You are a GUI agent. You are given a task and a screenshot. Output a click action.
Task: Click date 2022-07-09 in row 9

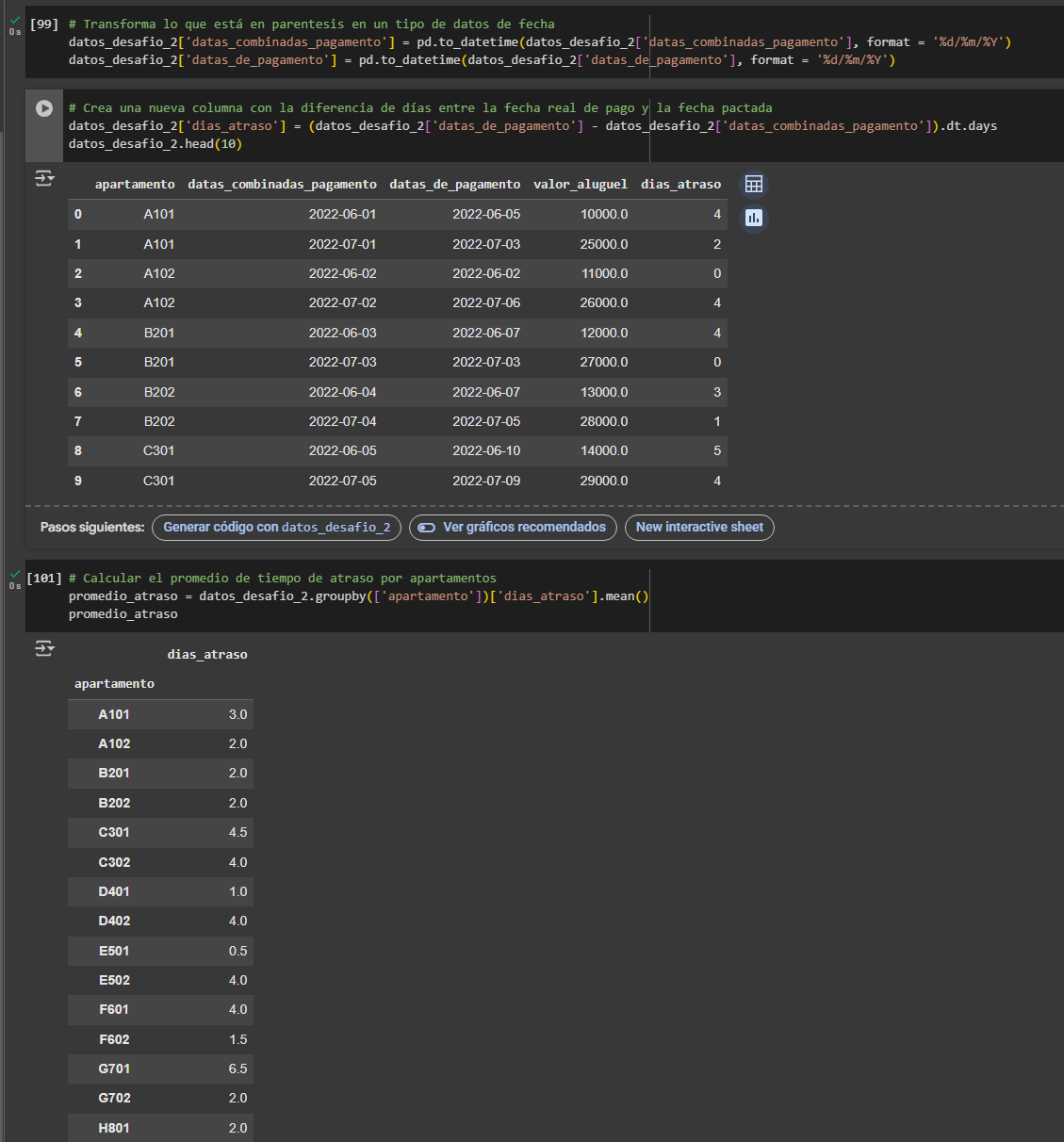(486, 481)
